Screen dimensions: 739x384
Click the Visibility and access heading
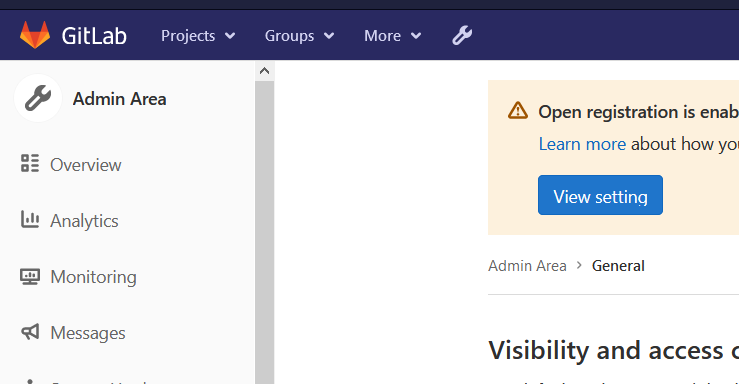(613, 351)
